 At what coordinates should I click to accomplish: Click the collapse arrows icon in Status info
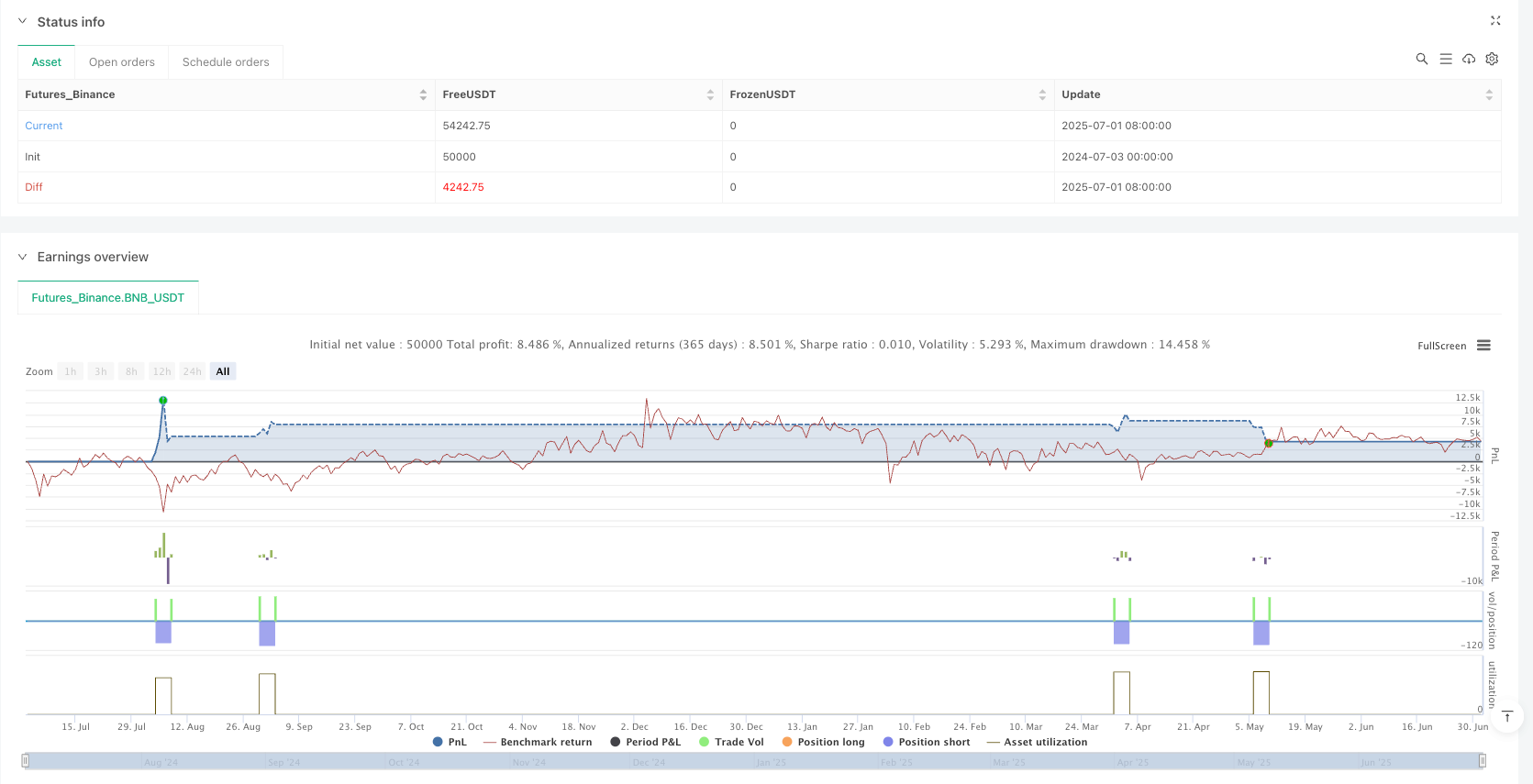pos(1495,20)
